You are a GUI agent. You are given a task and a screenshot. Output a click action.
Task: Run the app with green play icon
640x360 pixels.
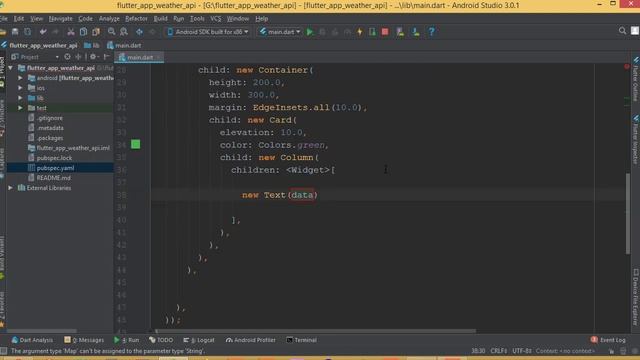click(310, 32)
